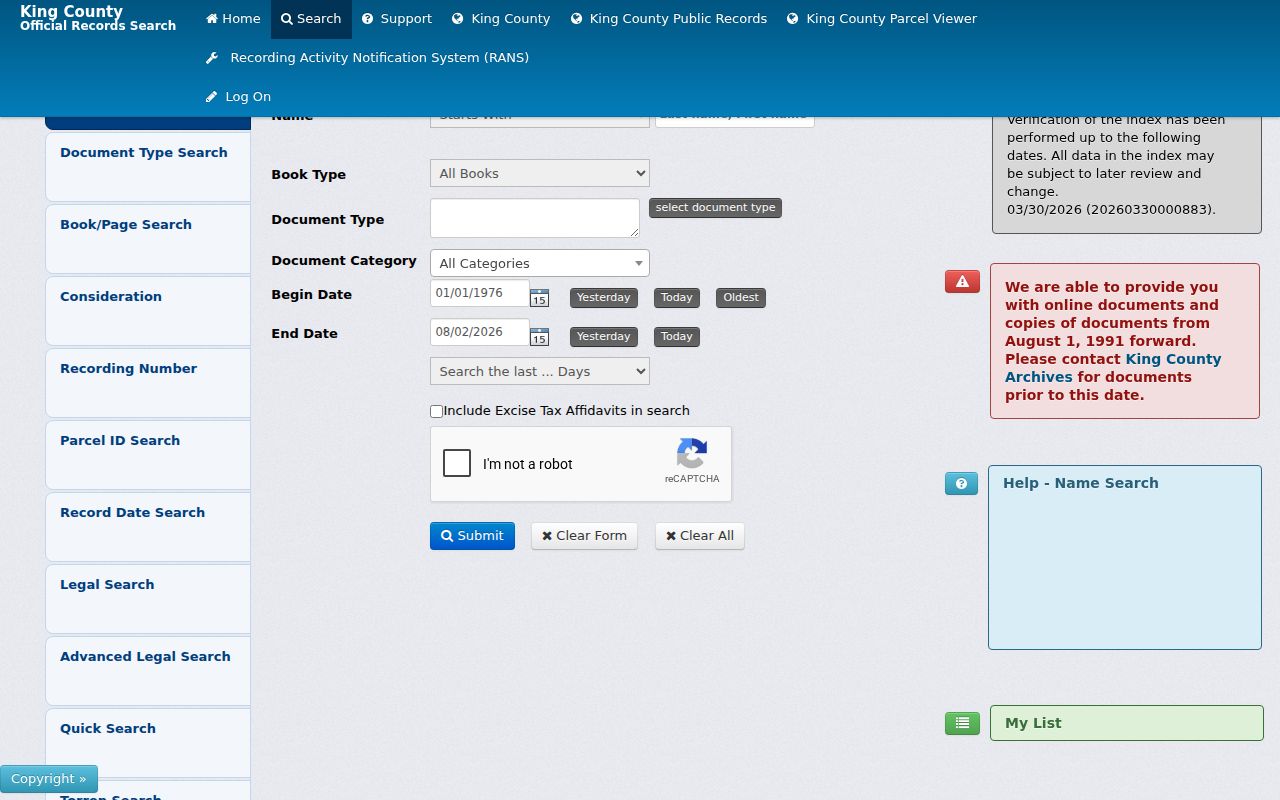
Task: Select the Parcel ID Search tab
Action: pos(148,455)
